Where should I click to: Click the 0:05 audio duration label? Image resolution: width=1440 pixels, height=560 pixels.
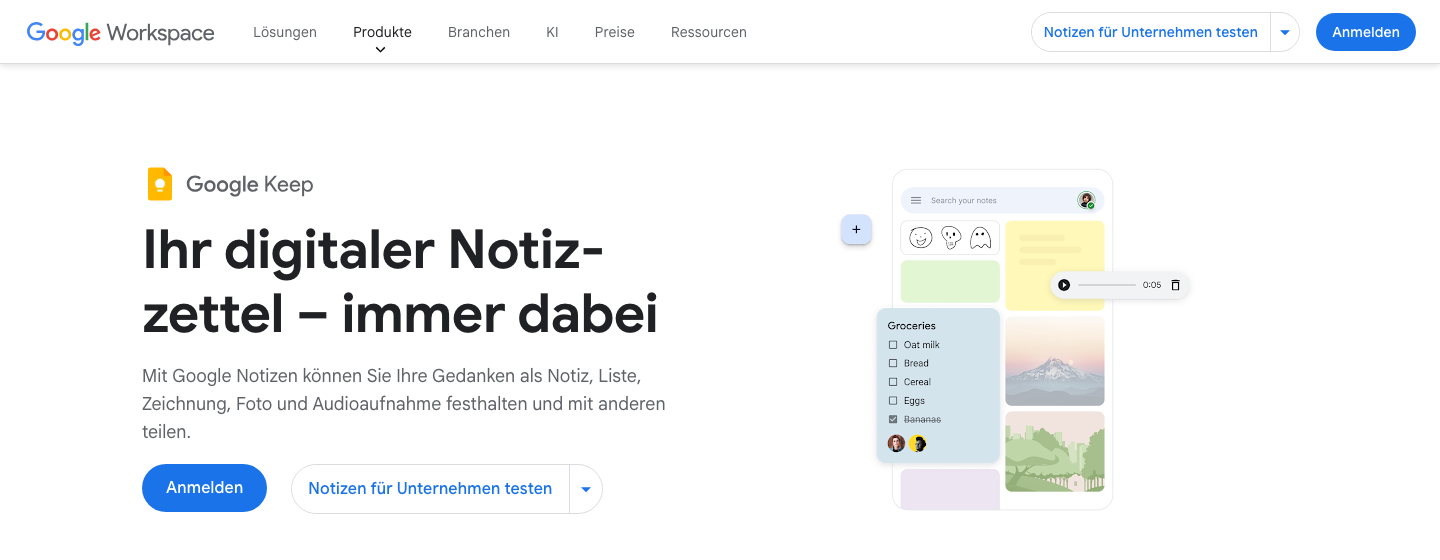(1152, 285)
